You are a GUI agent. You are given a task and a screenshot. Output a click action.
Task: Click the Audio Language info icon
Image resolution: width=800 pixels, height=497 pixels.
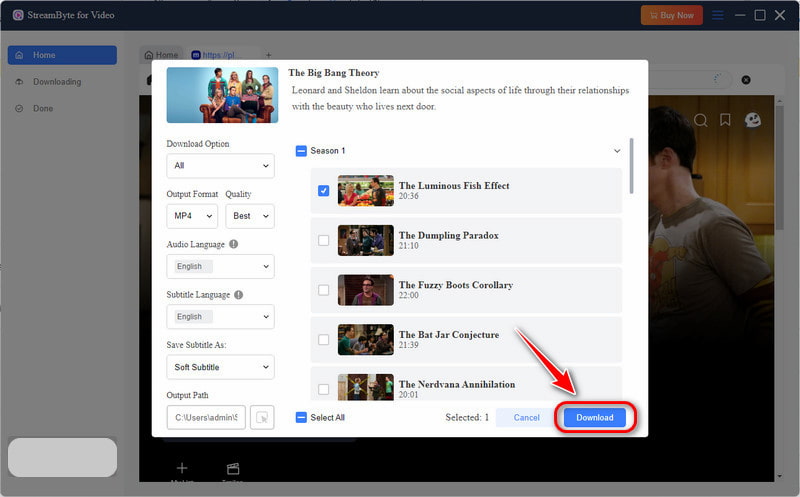(234, 244)
